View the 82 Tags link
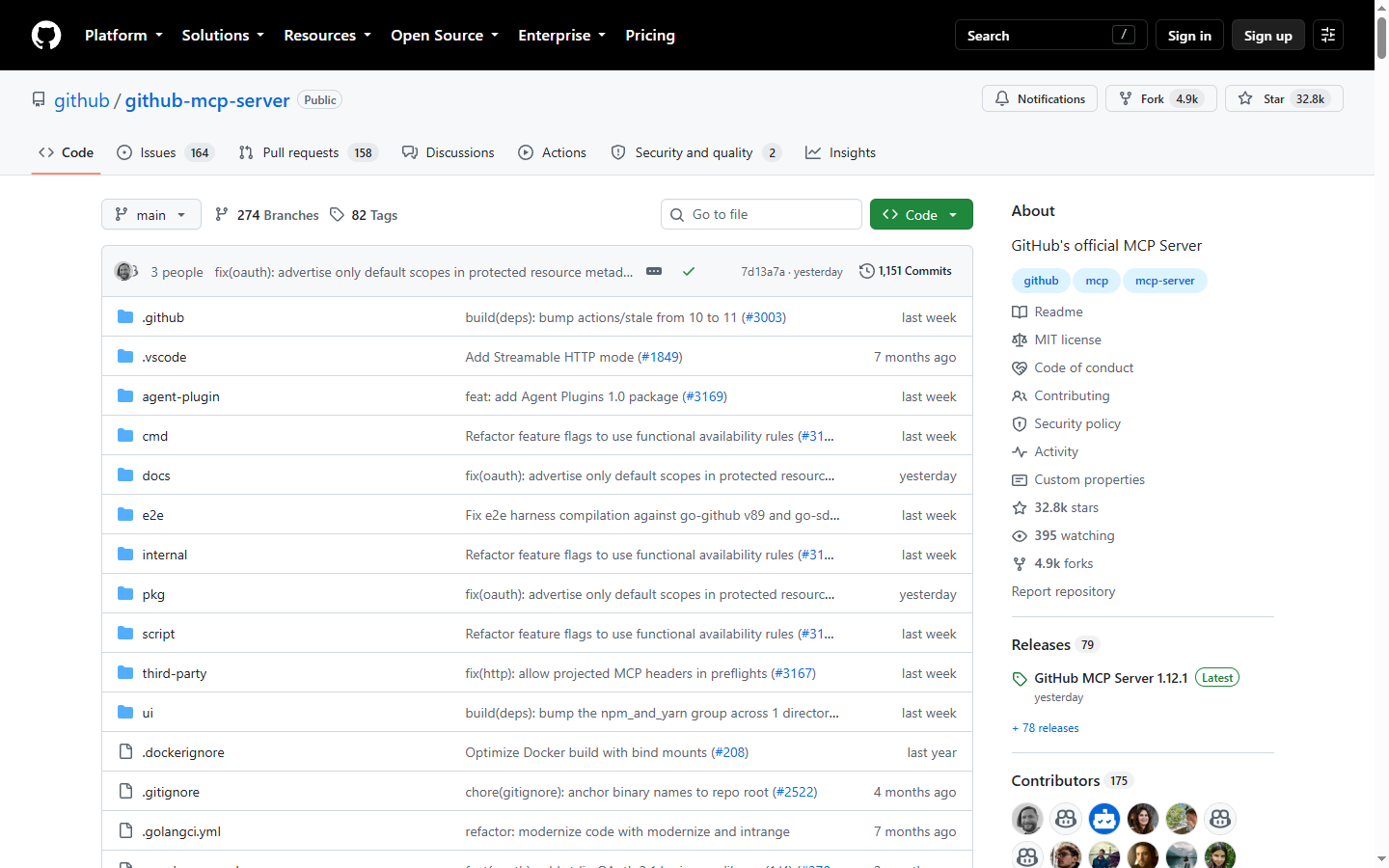1389x868 pixels. coord(364,214)
